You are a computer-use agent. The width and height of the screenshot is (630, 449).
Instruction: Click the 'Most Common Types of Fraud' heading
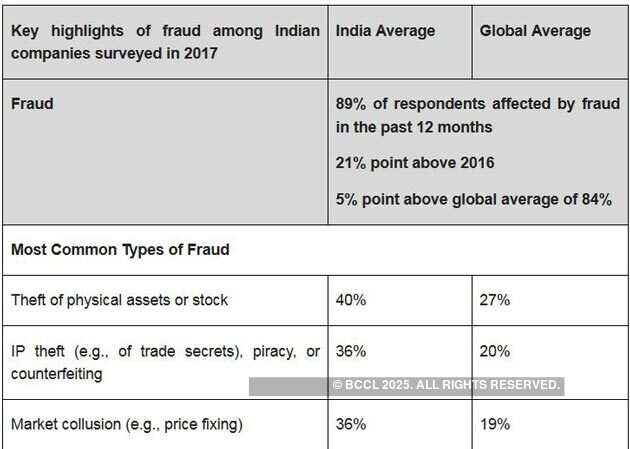pyautogui.click(x=120, y=249)
